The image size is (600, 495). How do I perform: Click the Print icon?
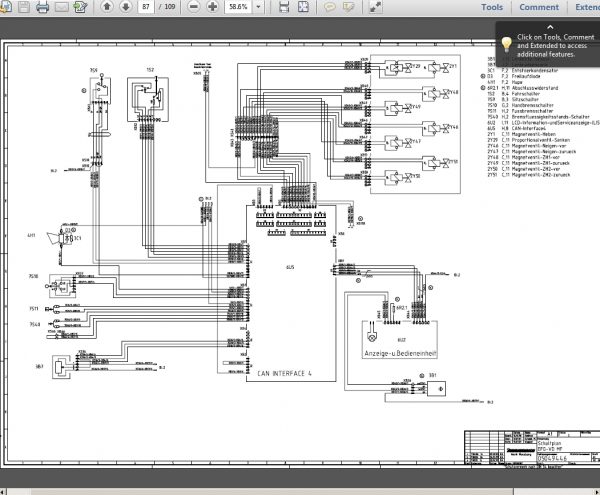(42, 7)
